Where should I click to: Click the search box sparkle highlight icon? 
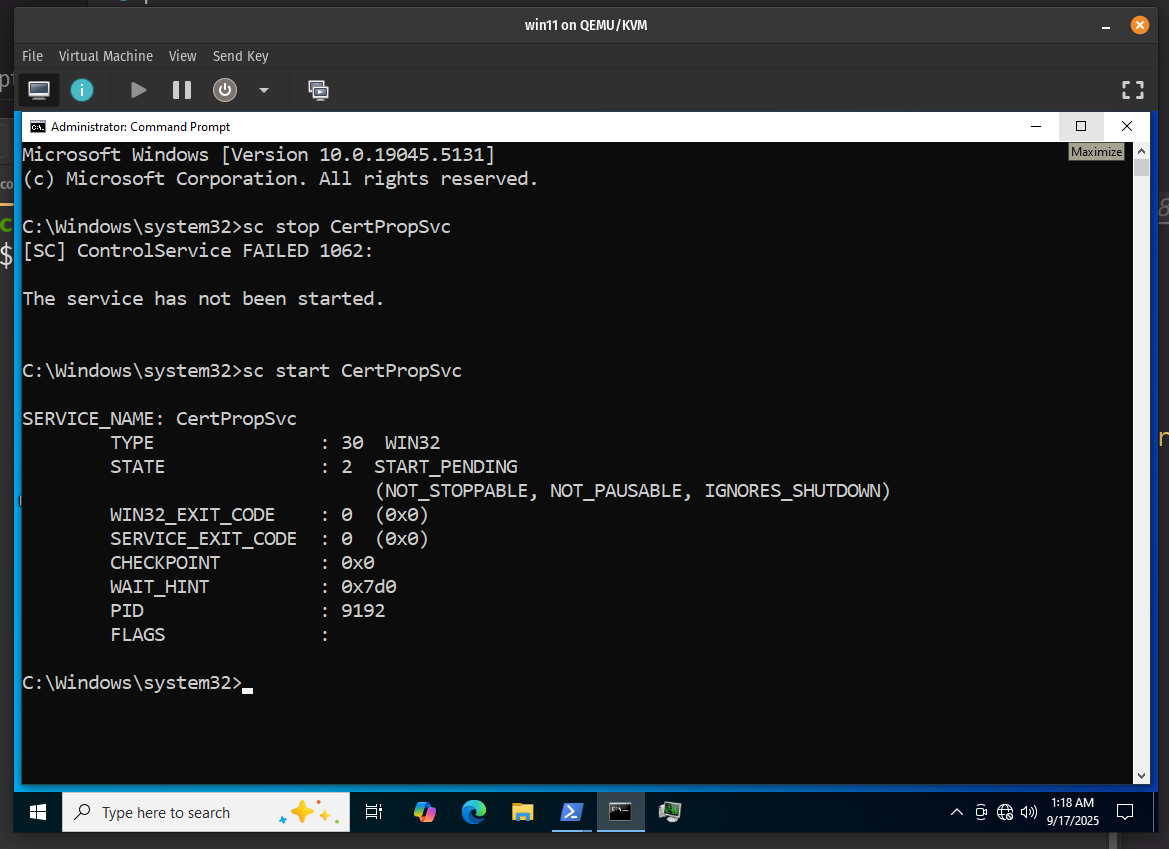[309, 812]
